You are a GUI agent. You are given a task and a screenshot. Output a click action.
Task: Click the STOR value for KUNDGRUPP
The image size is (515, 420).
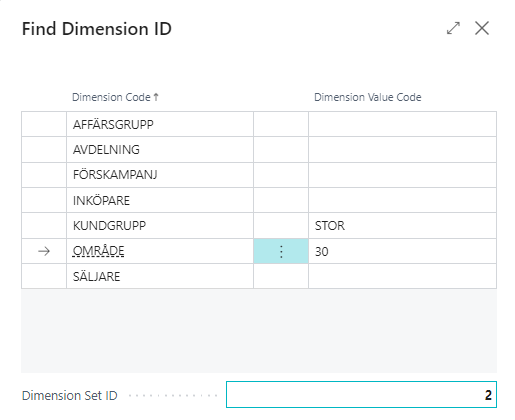pyautogui.click(x=402, y=226)
